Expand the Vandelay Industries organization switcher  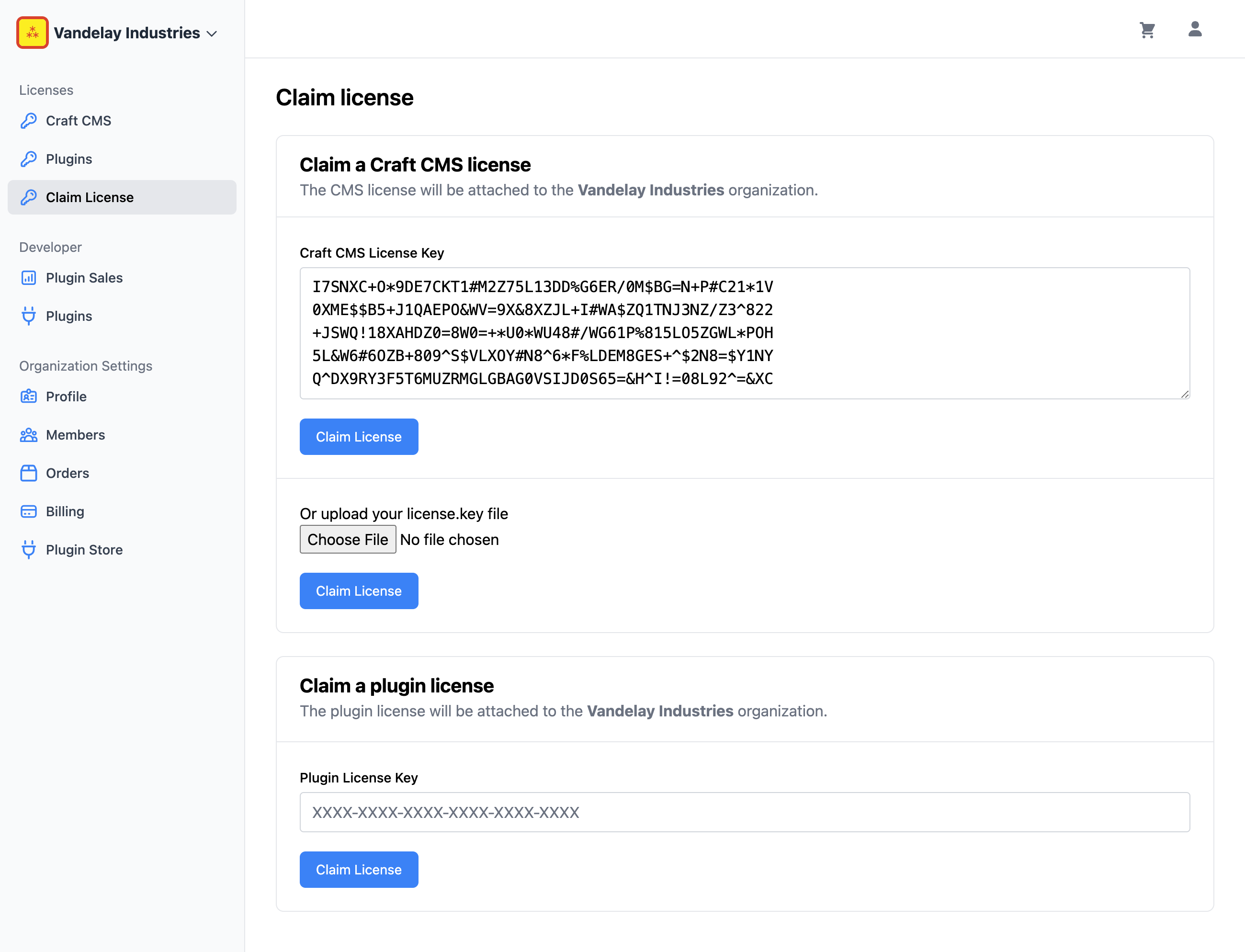(x=117, y=33)
